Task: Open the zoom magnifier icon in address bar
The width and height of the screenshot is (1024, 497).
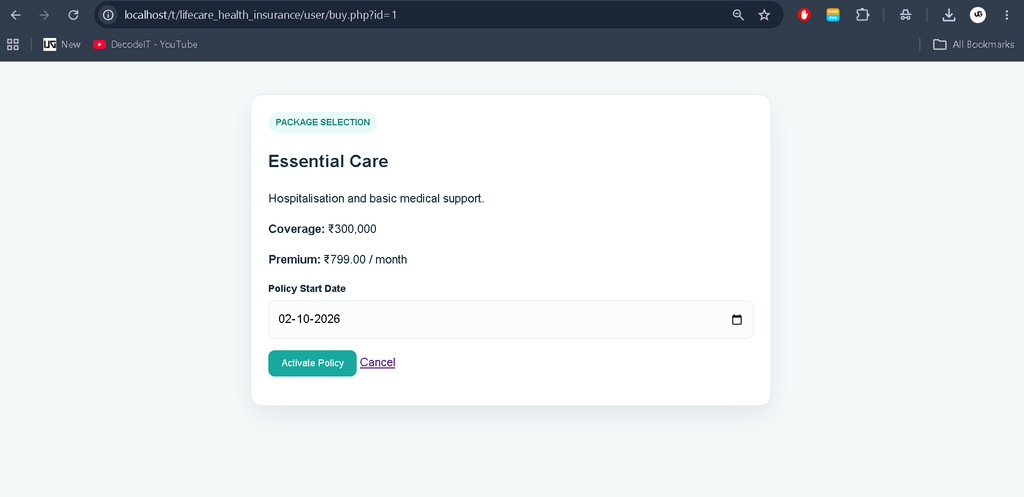Action: 738,15
